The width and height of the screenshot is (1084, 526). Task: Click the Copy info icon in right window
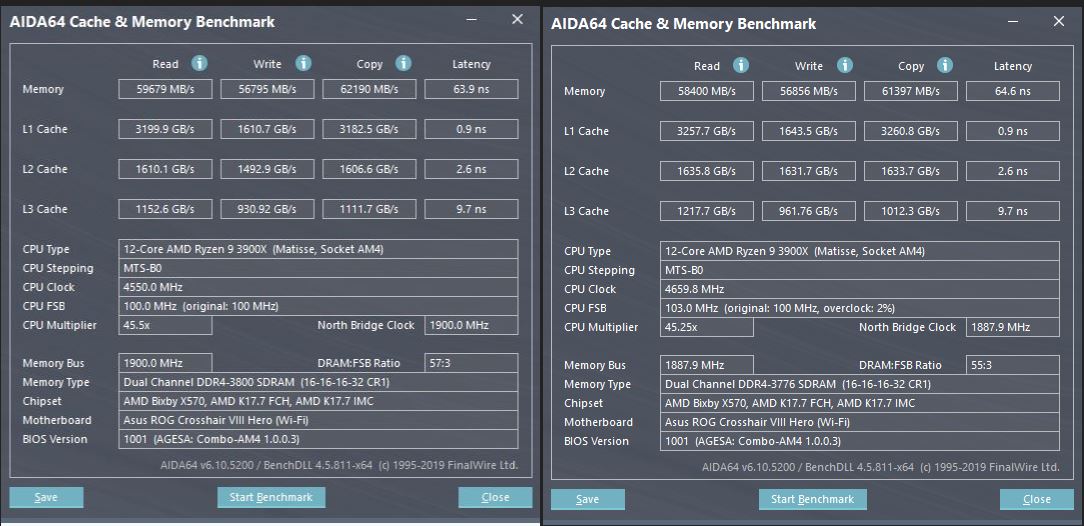(945, 65)
